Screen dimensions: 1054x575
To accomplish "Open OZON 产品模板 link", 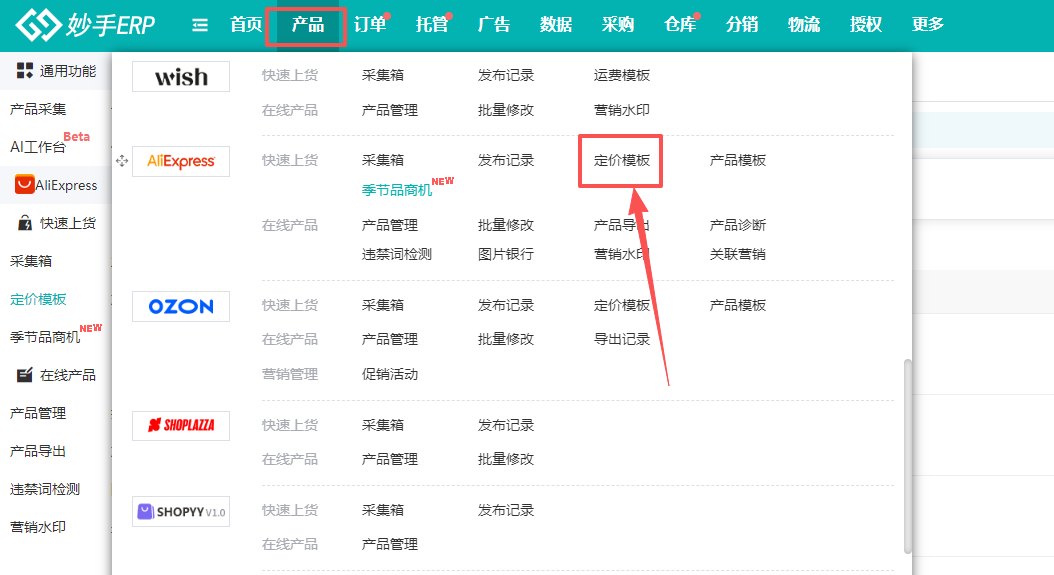I will click(738, 305).
